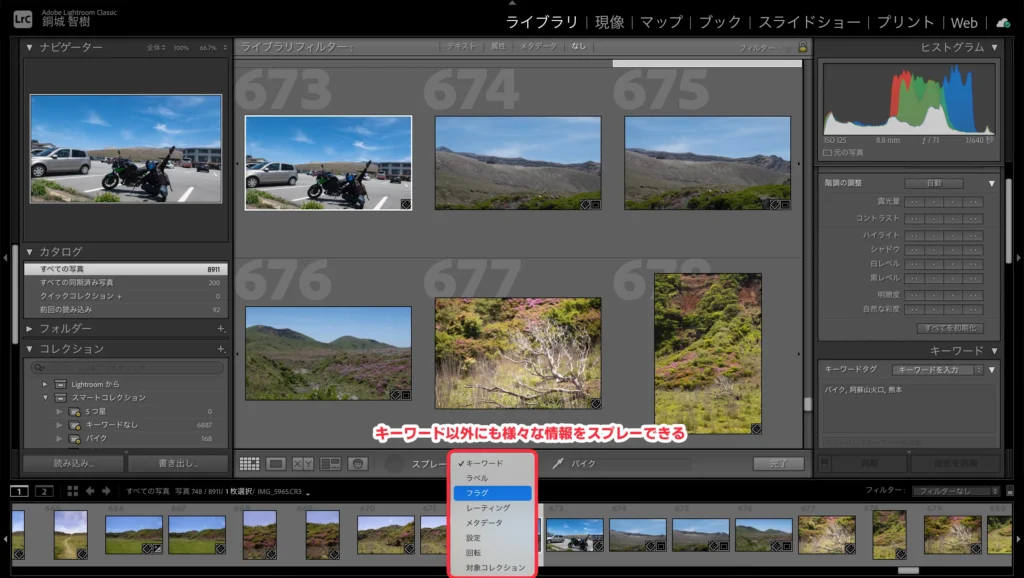This screenshot has height=578, width=1024.
Task: Select フラグ in the spray dropdown menu
Action: click(x=493, y=493)
